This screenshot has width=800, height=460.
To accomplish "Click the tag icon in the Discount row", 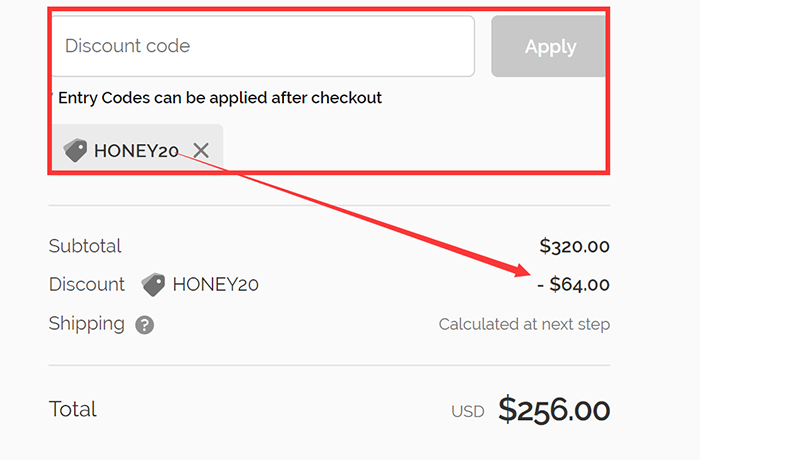I will point(153,285).
